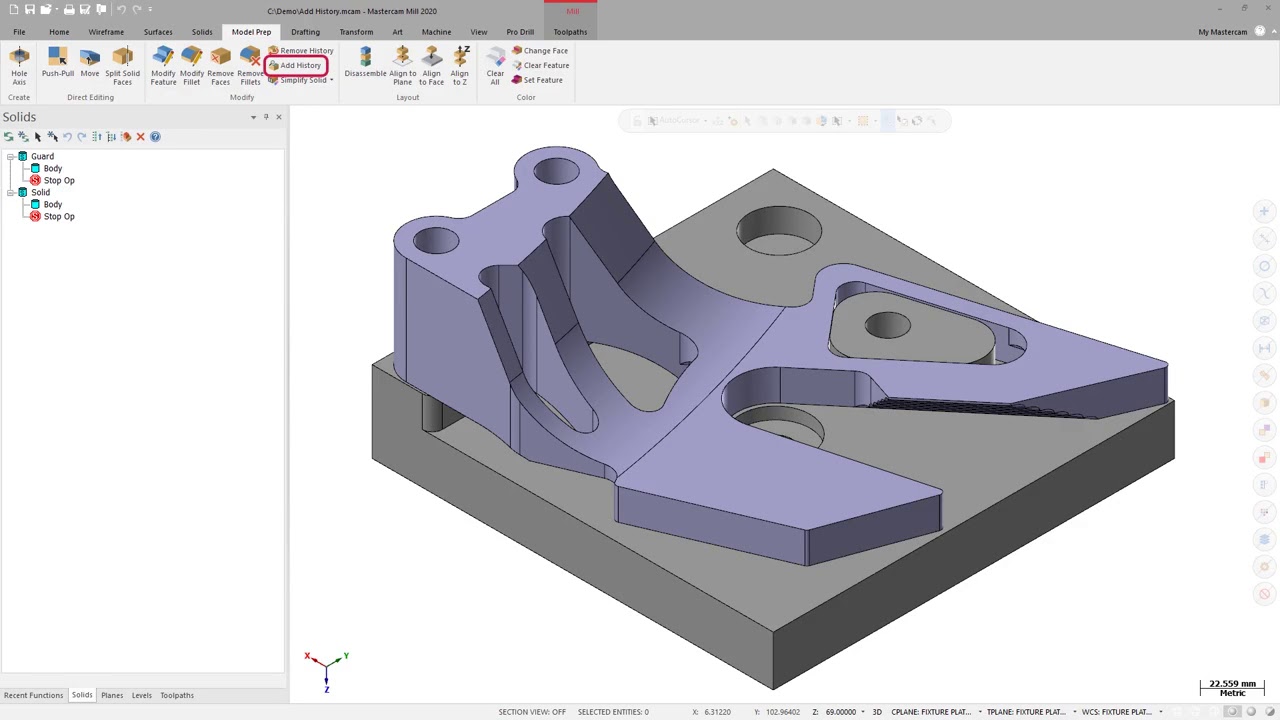Image resolution: width=1280 pixels, height=720 pixels.
Task: Collapse the Solid tree node
Action: 10,193
